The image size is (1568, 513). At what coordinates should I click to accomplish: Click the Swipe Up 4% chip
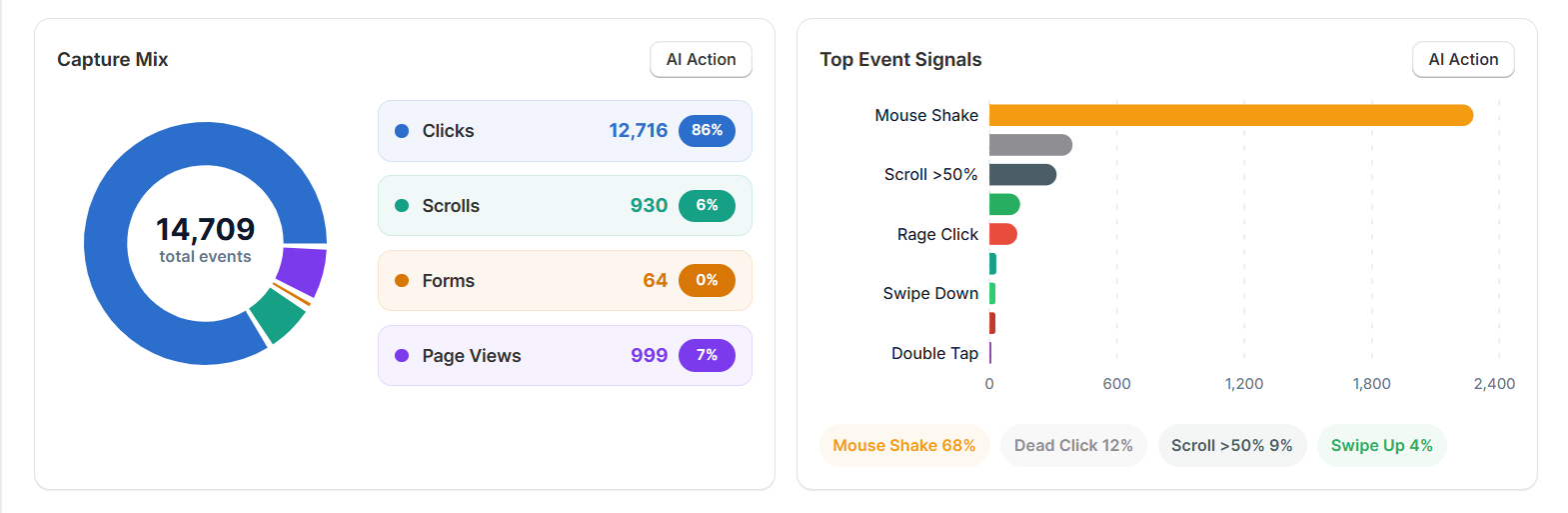pos(1381,446)
